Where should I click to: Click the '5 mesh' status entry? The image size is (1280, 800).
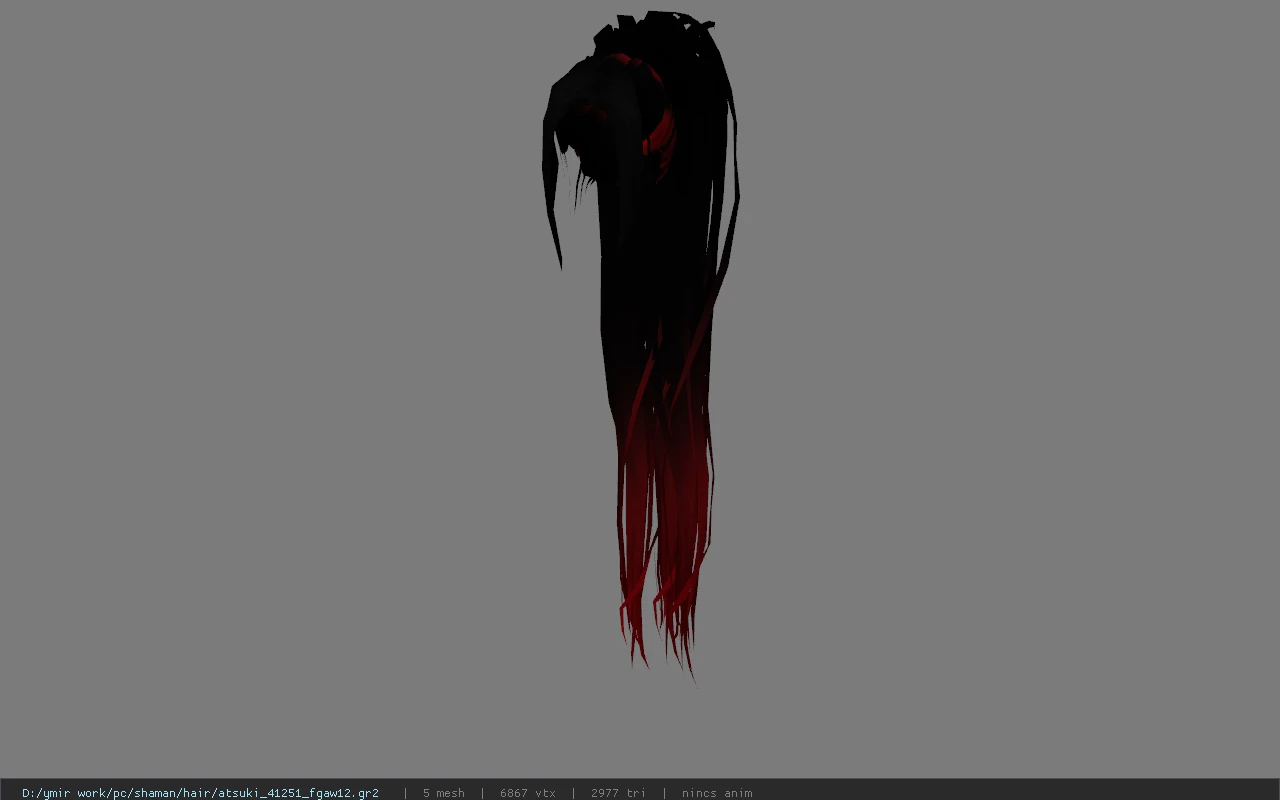tap(443, 793)
